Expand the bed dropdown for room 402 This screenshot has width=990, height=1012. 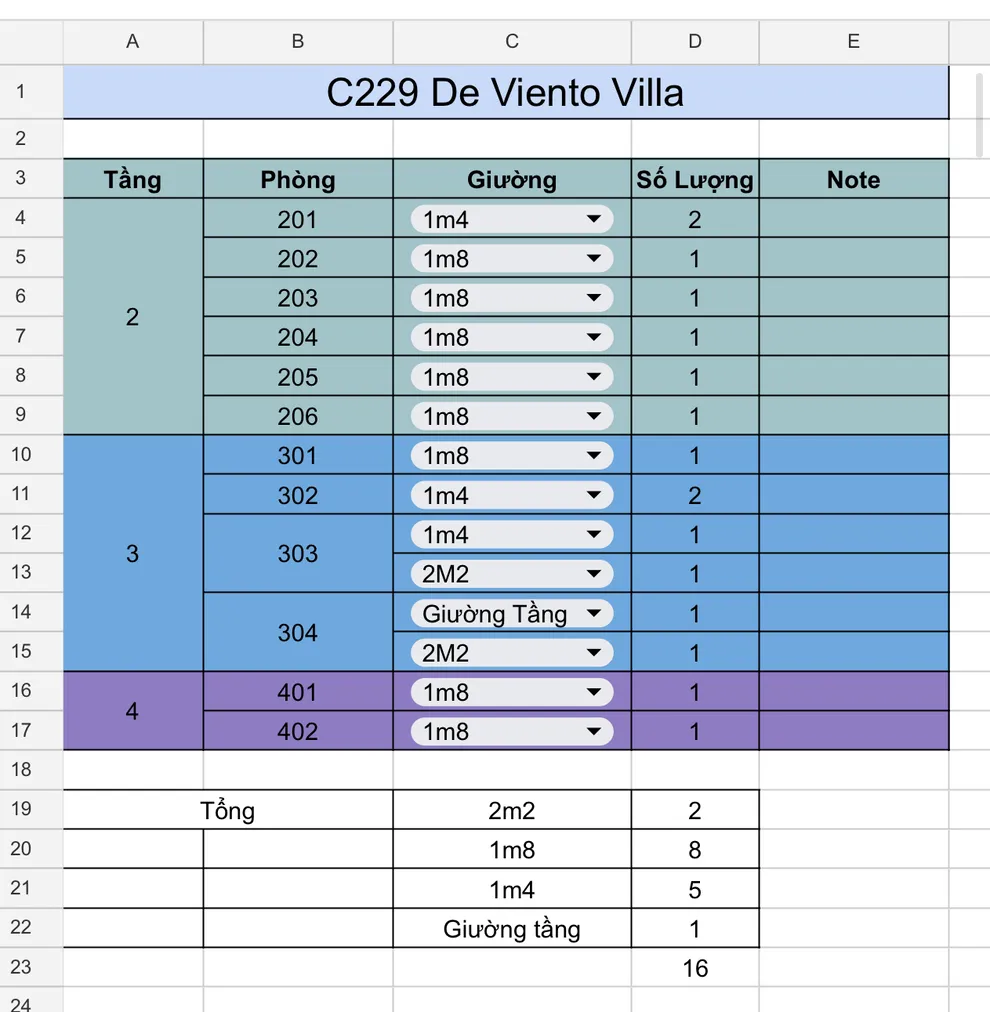(x=594, y=732)
